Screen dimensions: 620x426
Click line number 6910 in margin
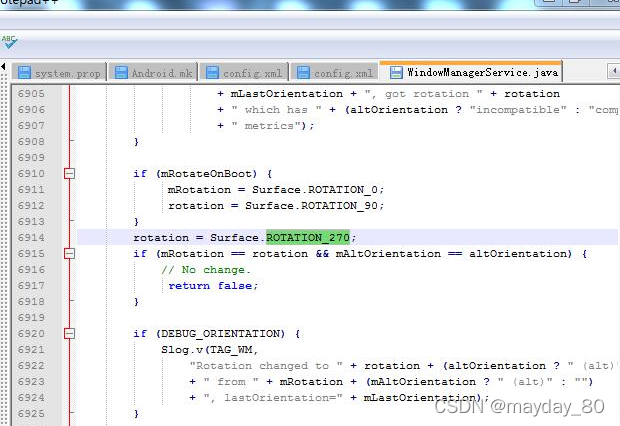click(31, 173)
